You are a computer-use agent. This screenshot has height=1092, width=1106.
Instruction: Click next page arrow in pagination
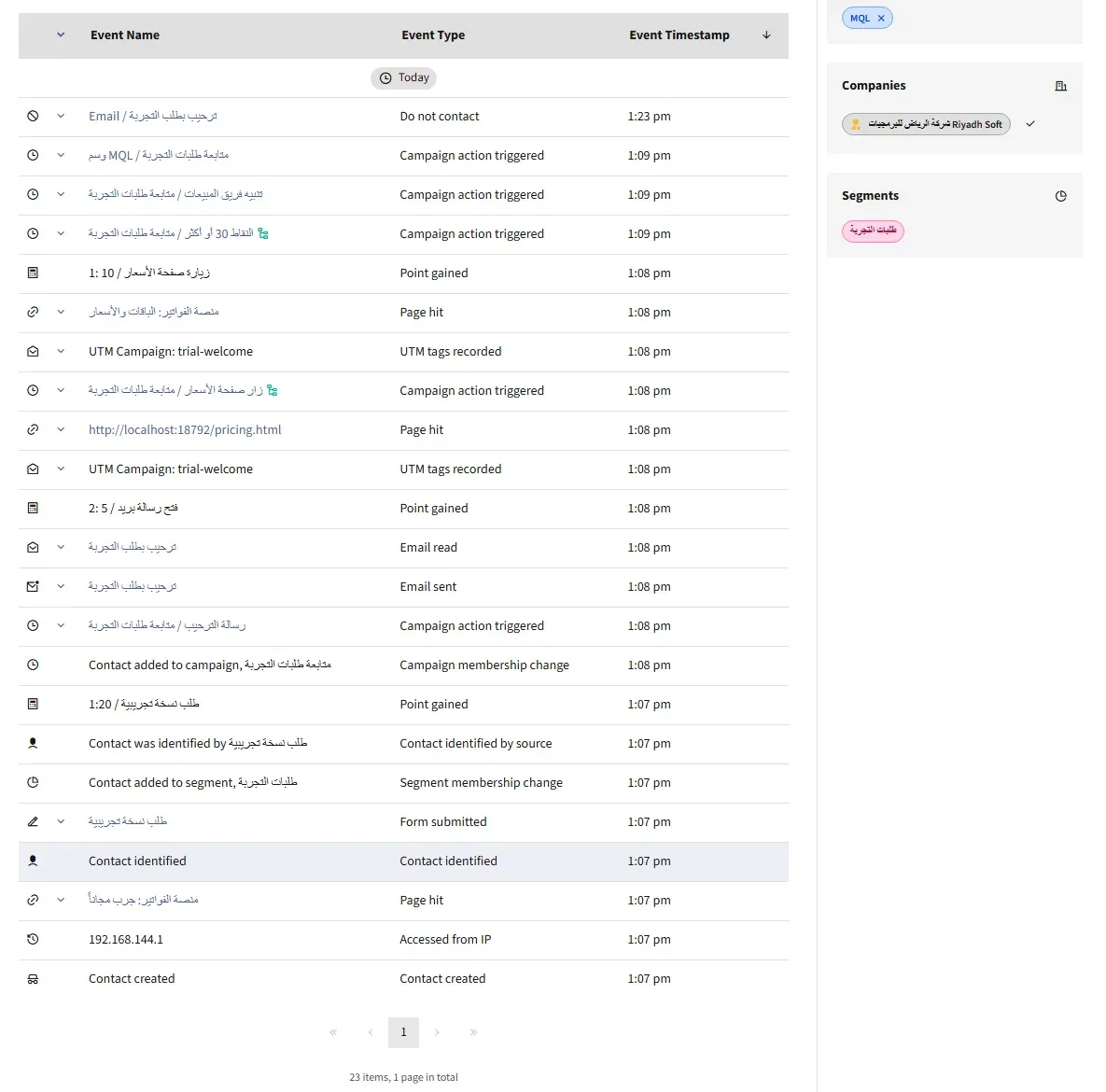[438, 1032]
